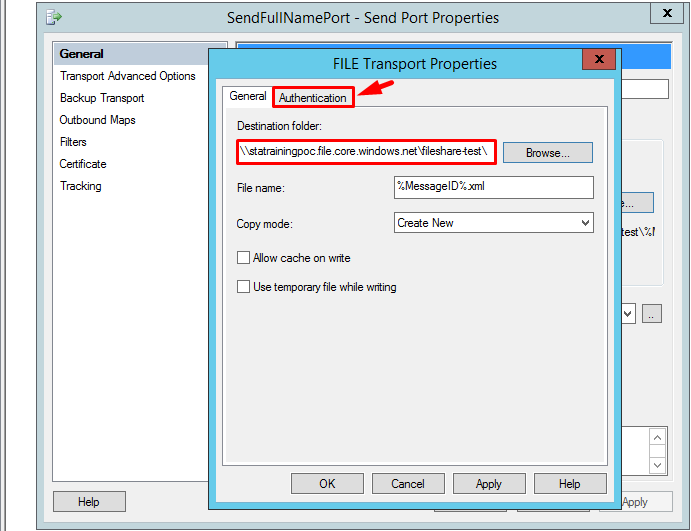Click the Destination folder path field

tap(366, 152)
